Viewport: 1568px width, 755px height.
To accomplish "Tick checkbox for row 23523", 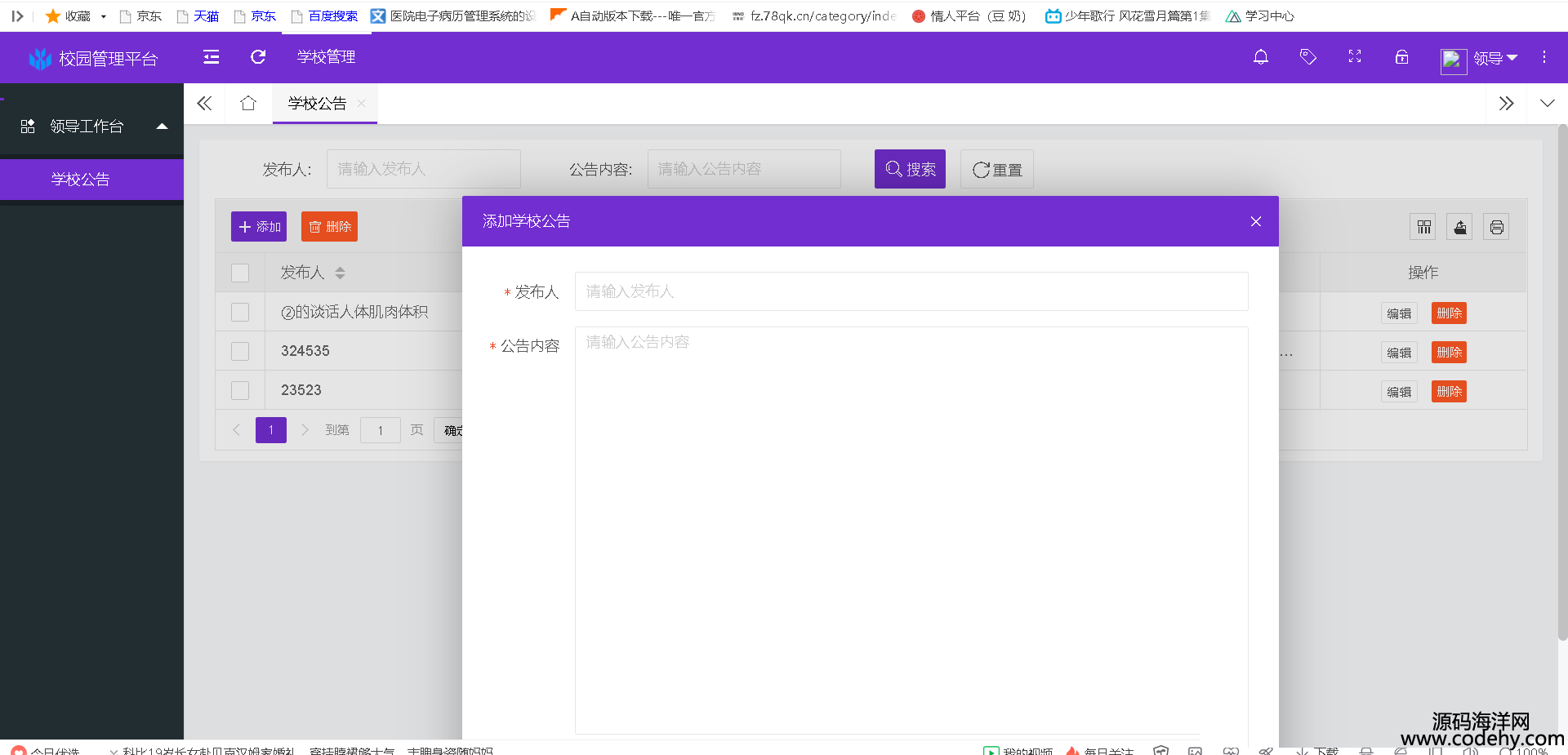I will pyautogui.click(x=240, y=390).
